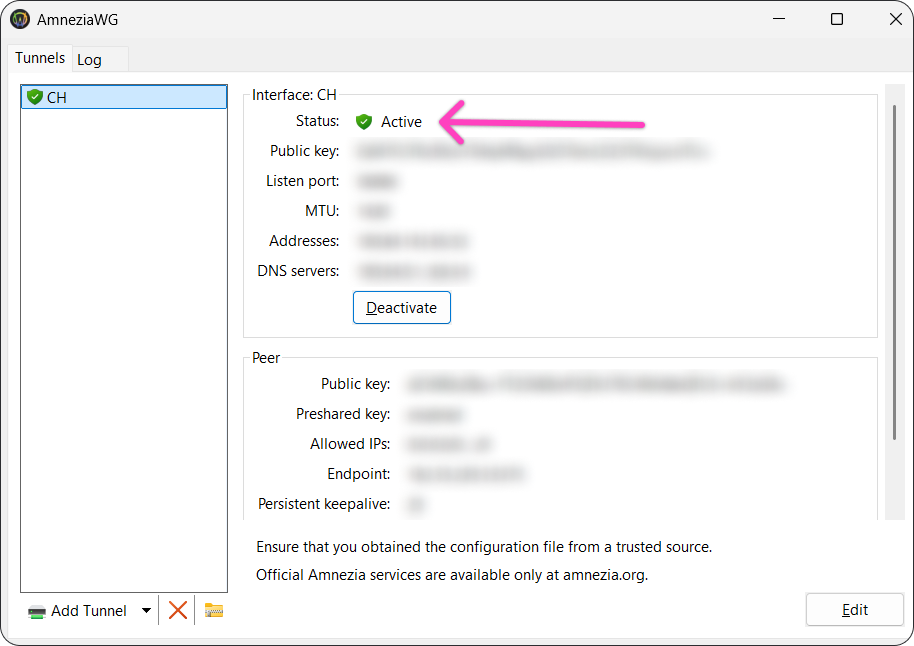Remove selected tunnel with red X icon
This screenshot has width=914, height=646.
178,610
